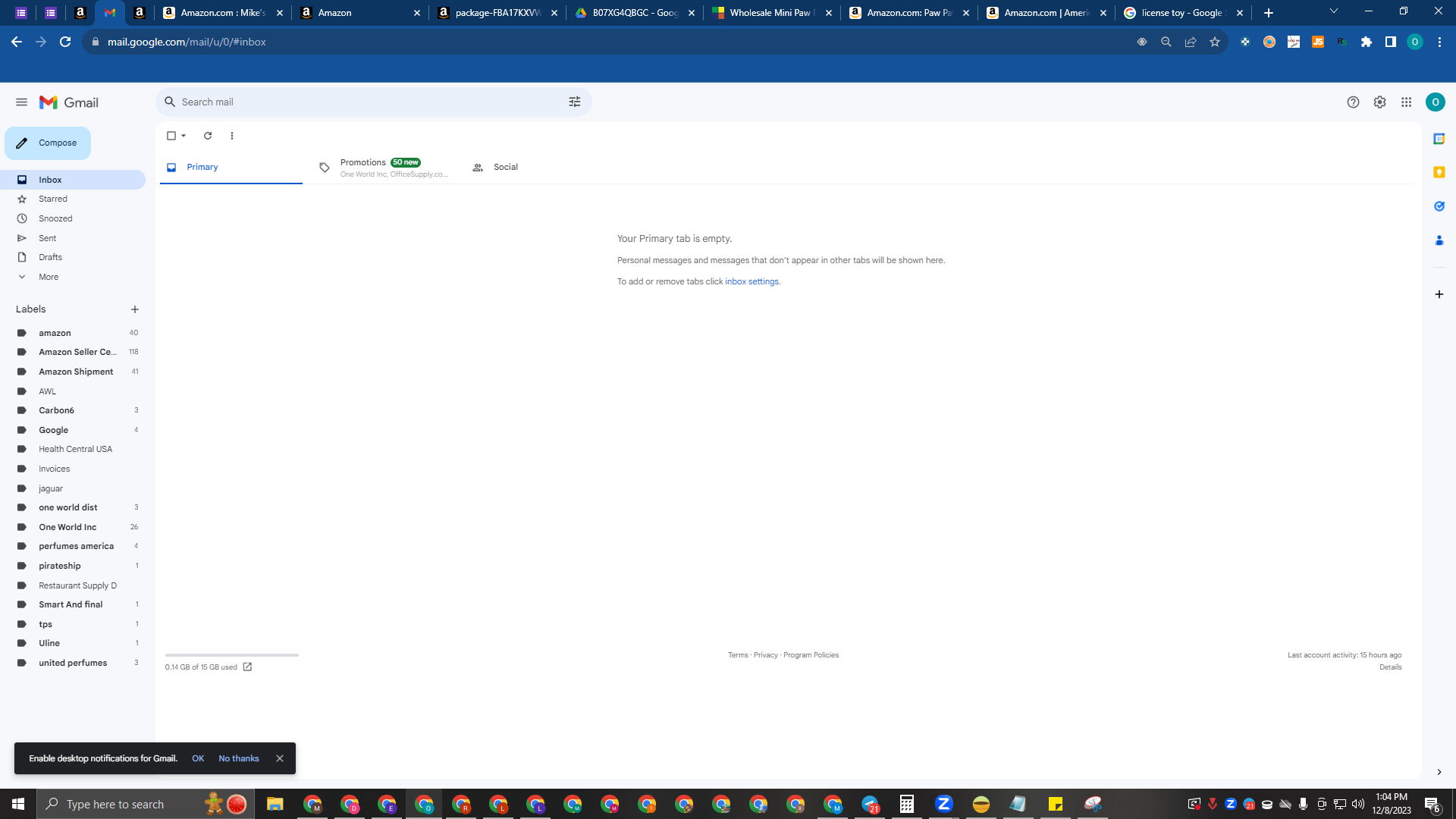Open the Gmail main menu hamburger

point(21,102)
